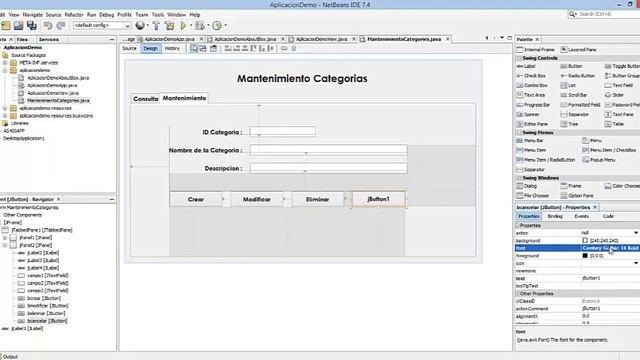Pick Button component in the Palette
The image size is (640, 360).
(x=571, y=66)
